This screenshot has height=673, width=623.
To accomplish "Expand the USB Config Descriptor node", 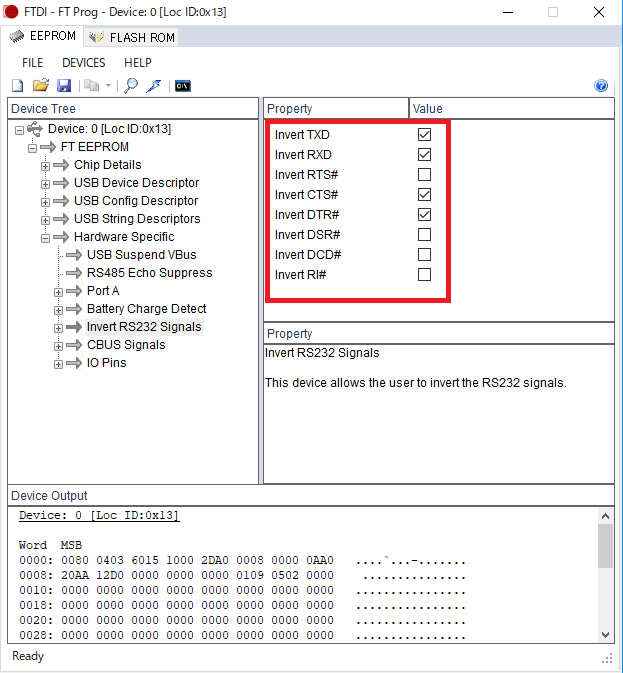I will coord(45,202).
